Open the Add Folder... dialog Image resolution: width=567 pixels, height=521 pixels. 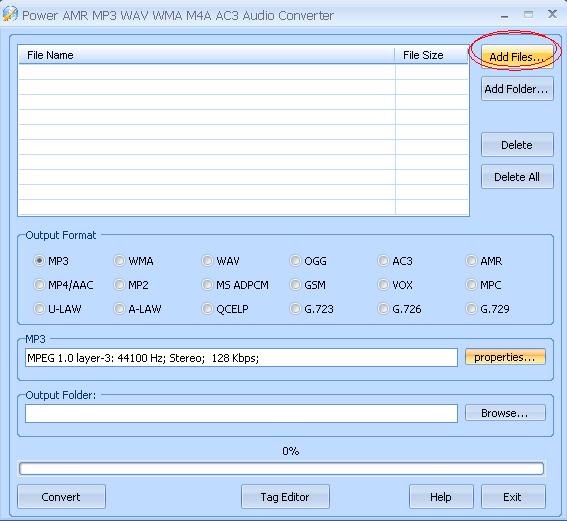(517, 89)
